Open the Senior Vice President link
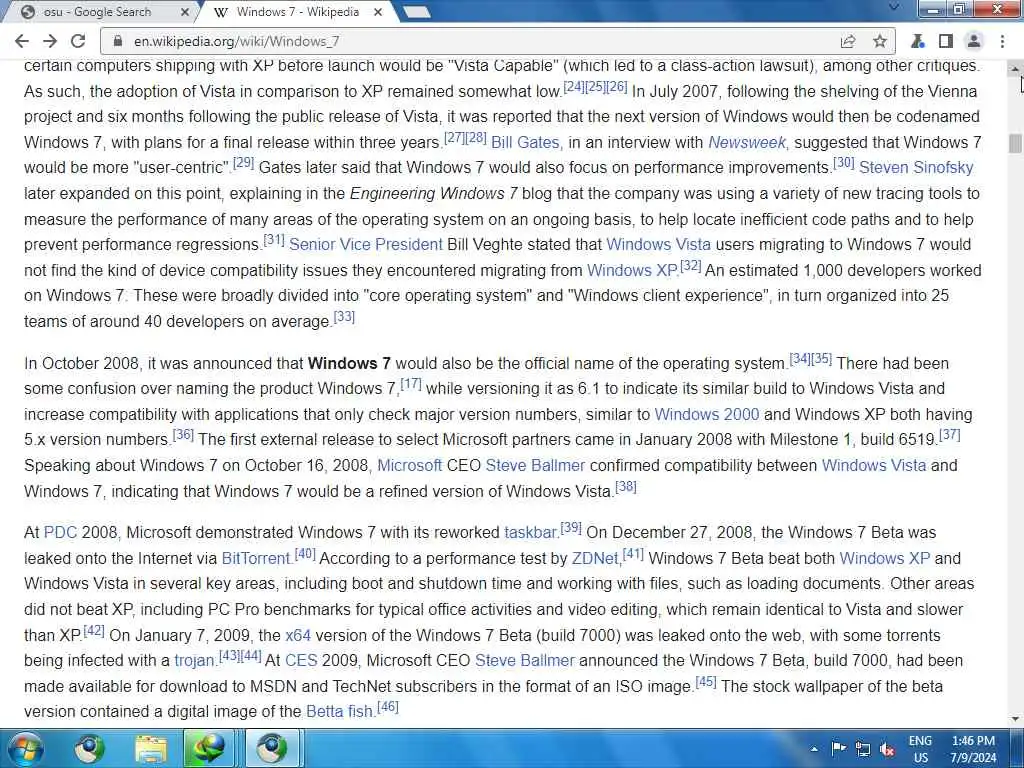Image resolution: width=1024 pixels, height=768 pixels. pyautogui.click(x=366, y=245)
